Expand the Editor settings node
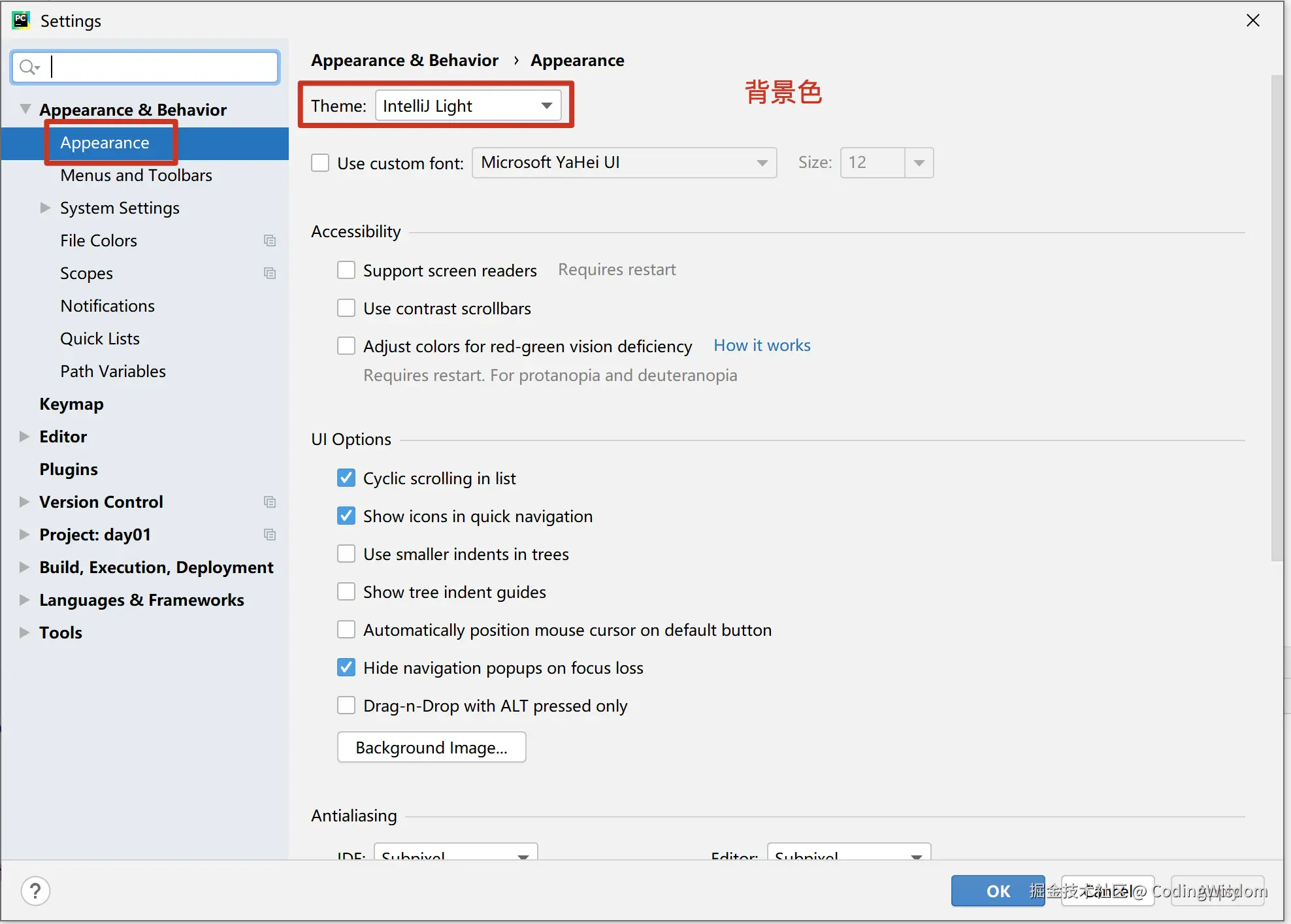The image size is (1291, 924). coord(25,437)
